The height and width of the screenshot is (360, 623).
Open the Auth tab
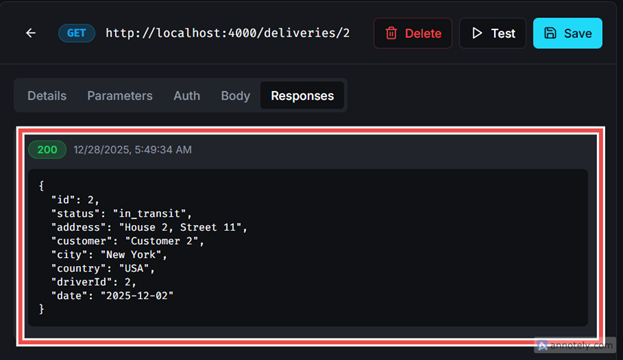point(187,96)
